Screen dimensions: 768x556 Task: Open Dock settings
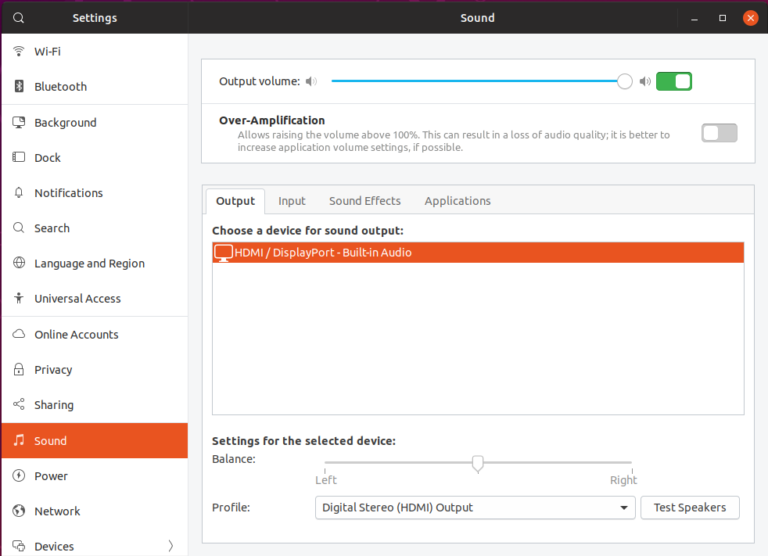coord(95,158)
